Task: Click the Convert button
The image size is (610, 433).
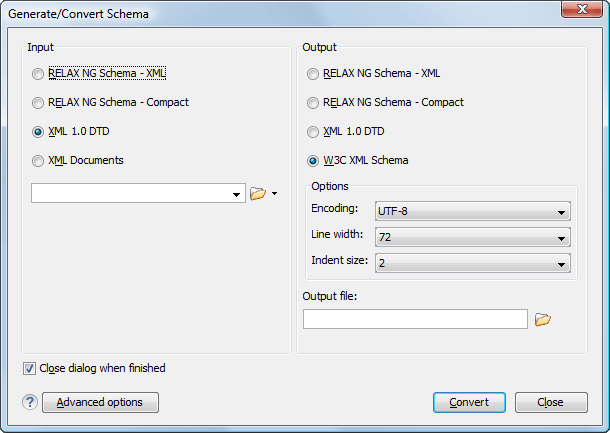Action: (x=469, y=402)
